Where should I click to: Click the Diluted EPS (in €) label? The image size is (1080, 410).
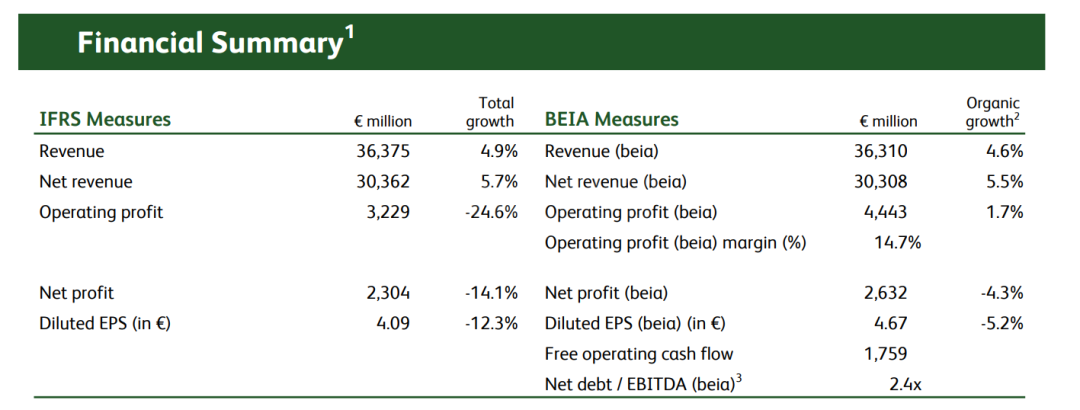(105, 324)
